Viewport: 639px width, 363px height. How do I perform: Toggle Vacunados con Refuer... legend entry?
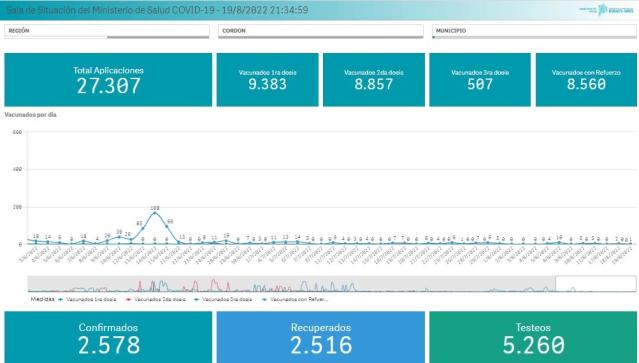[x=295, y=299]
